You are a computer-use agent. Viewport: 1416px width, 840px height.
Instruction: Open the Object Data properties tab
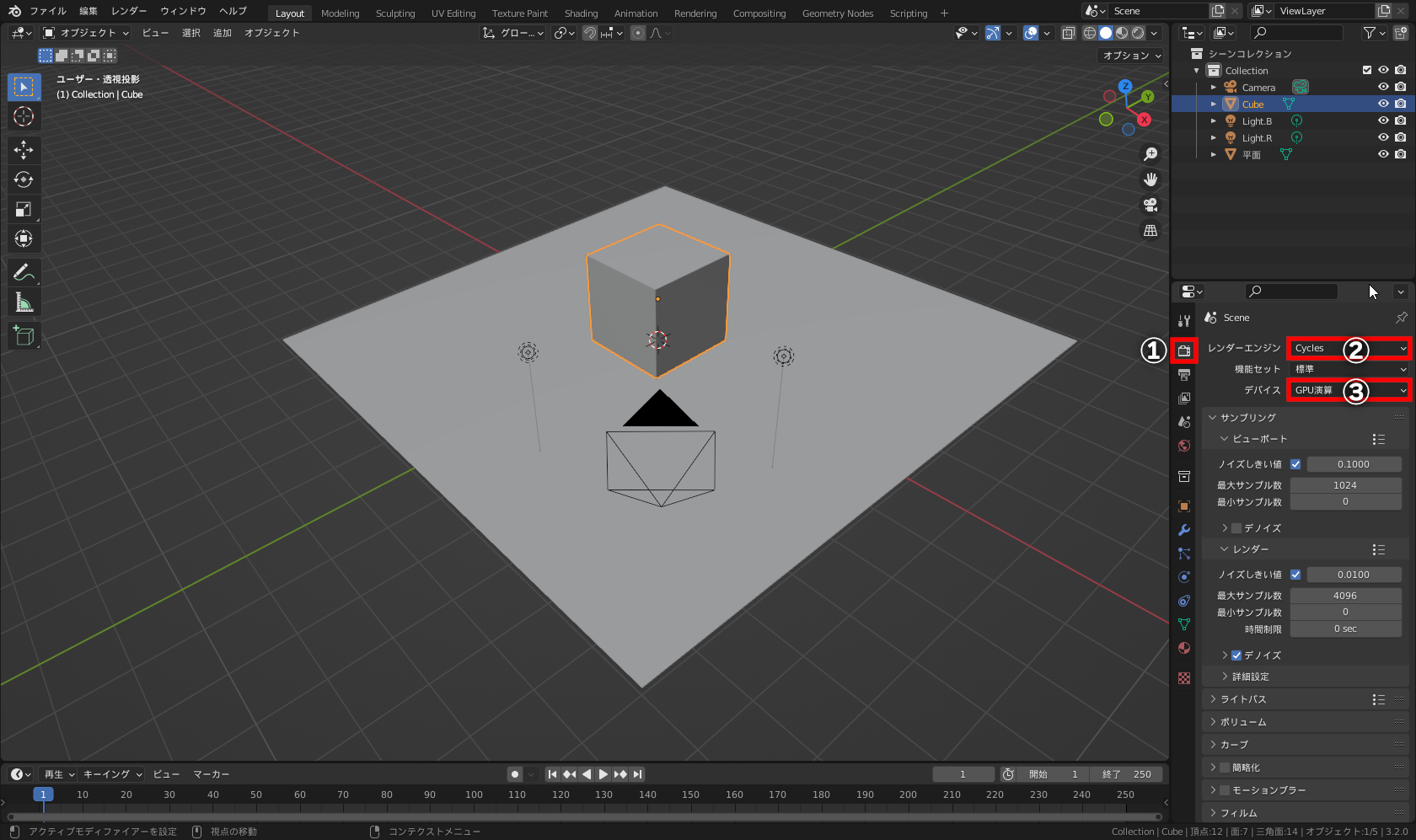tap(1184, 623)
